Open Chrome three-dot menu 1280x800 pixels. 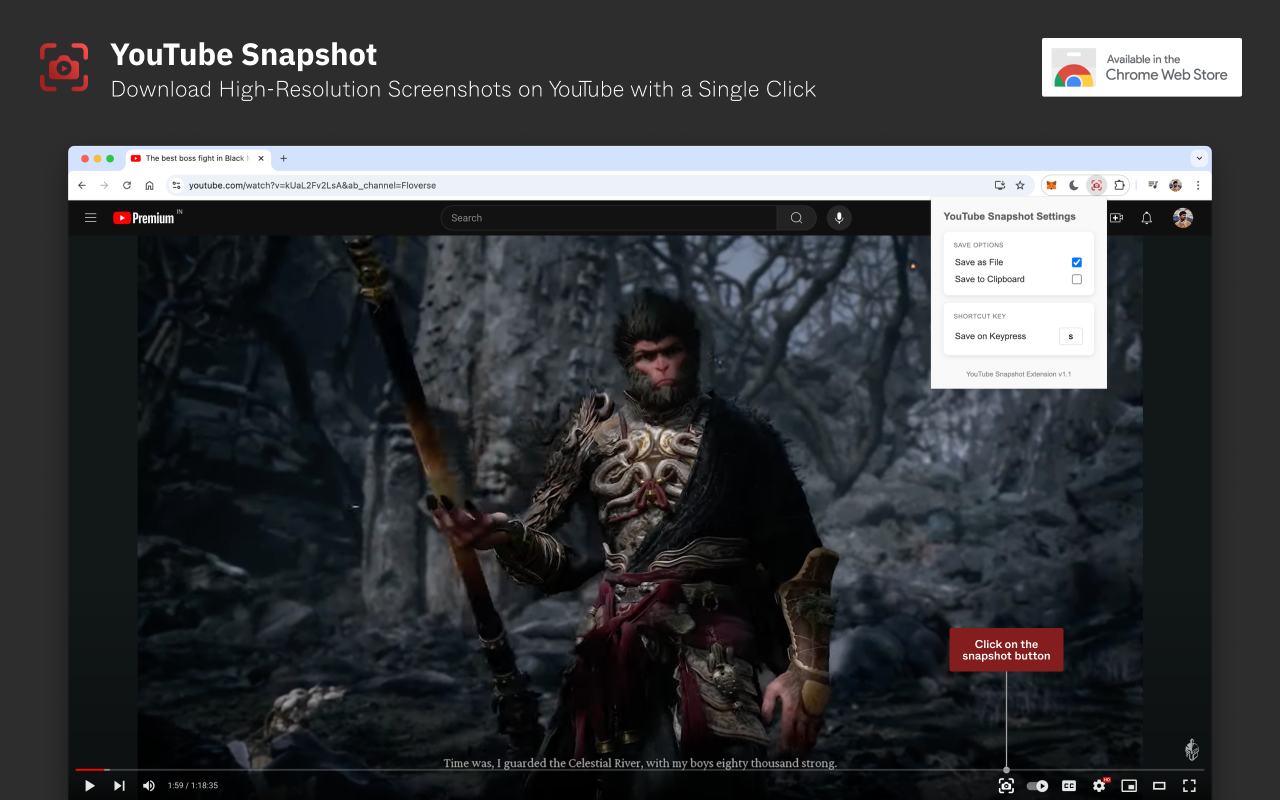click(x=1198, y=185)
